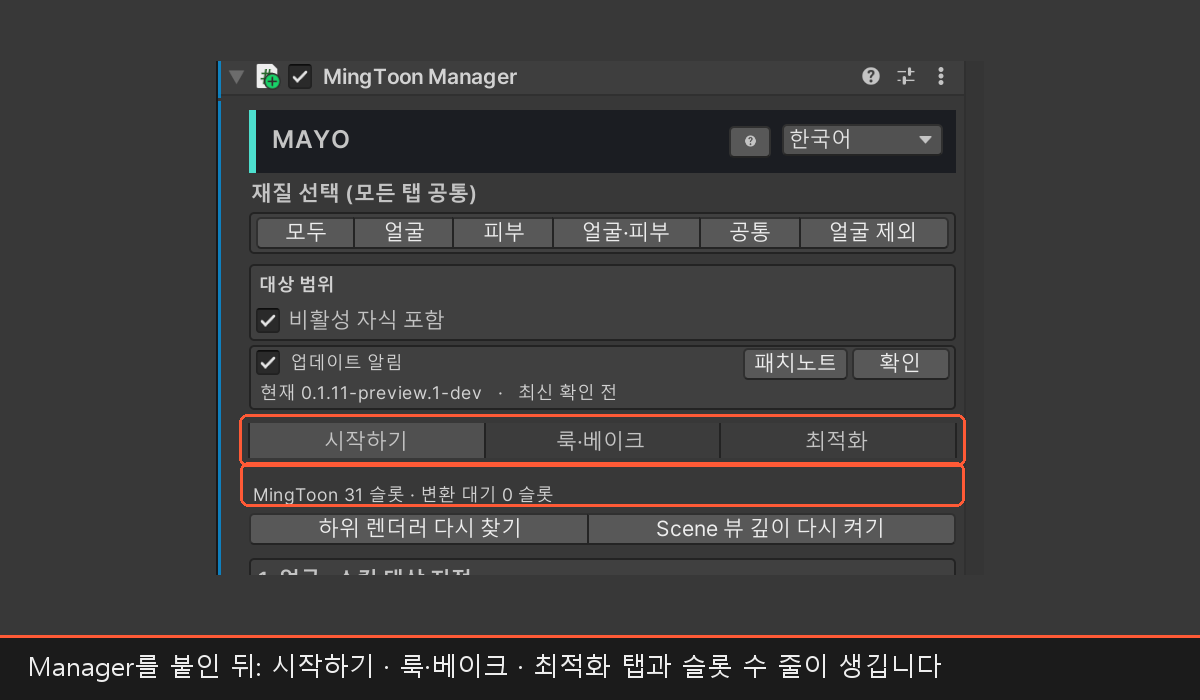Viewport: 1200px width, 700px height.
Task: Switch to the 최적화 tab
Action: pos(837,440)
